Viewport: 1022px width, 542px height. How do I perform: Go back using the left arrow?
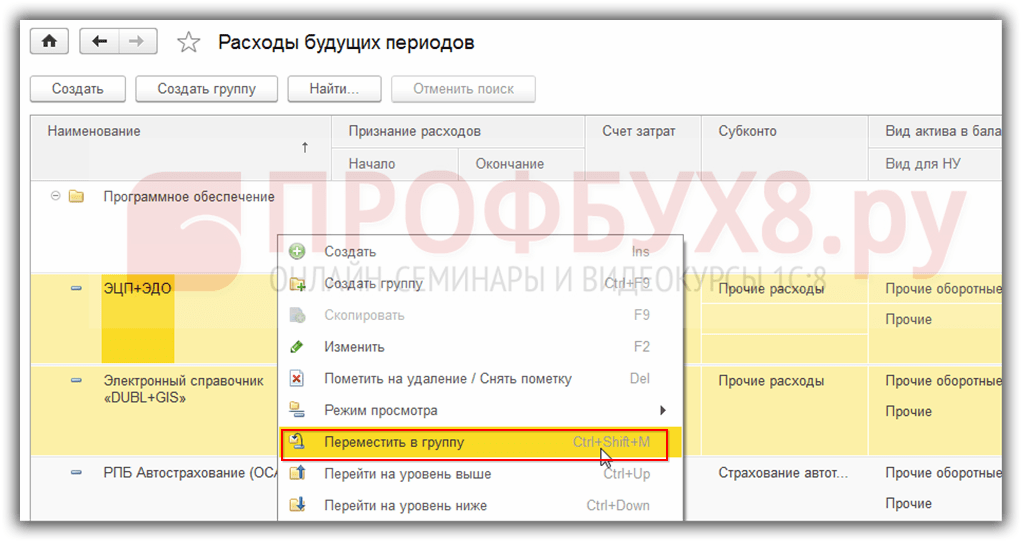(x=99, y=42)
